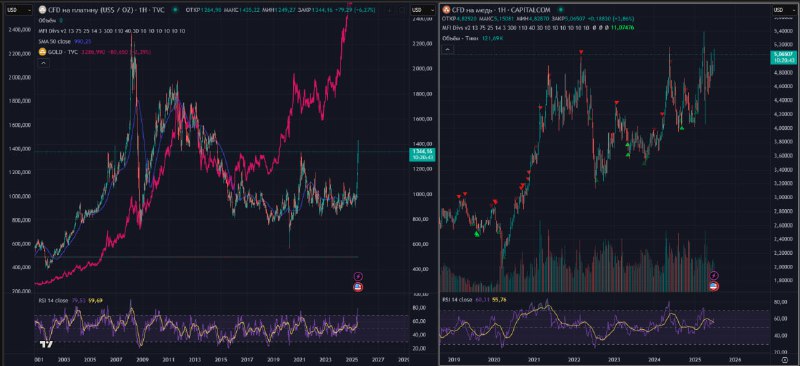Open the CFD copper CAPITALCOM symbol title
Image resolution: width=800 pixels, height=366 pixels.
click(x=501, y=10)
